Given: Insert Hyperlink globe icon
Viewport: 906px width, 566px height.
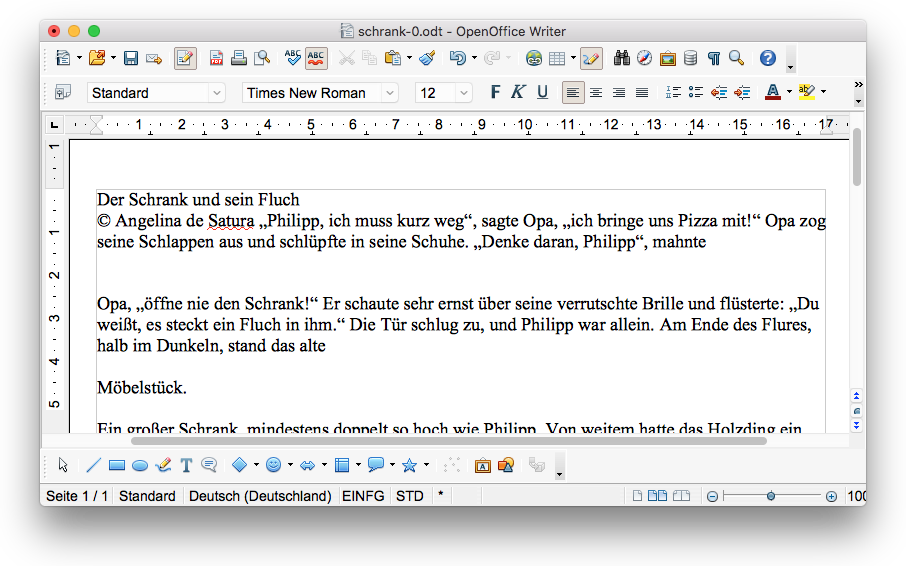Looking at the screenshot, I should point(534,58).
